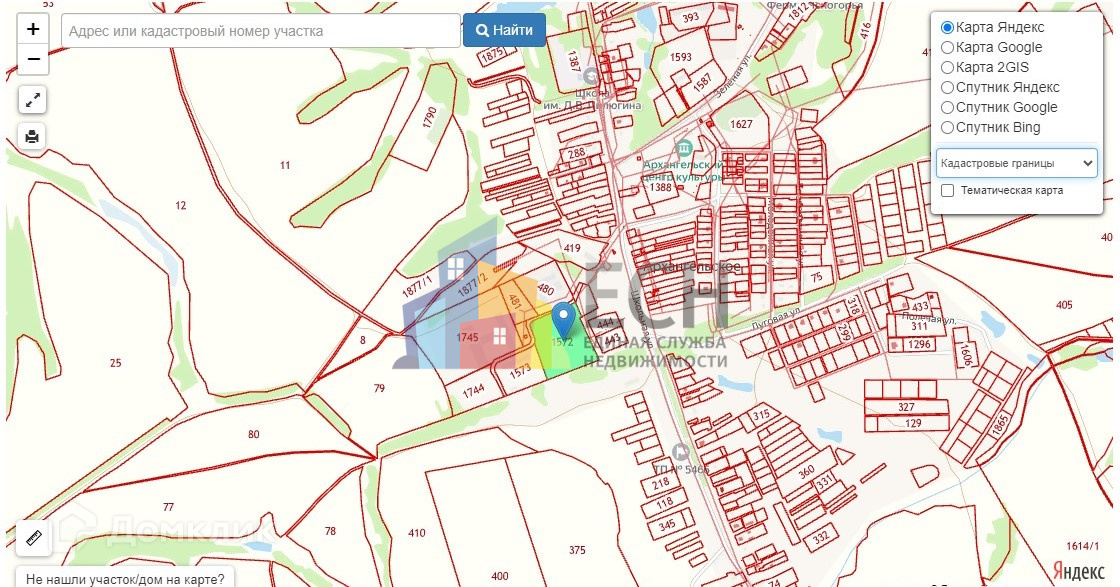The image size is (1120, 587).
Task: Select Спутник Яндекс radio option
Action: [947, 87]
